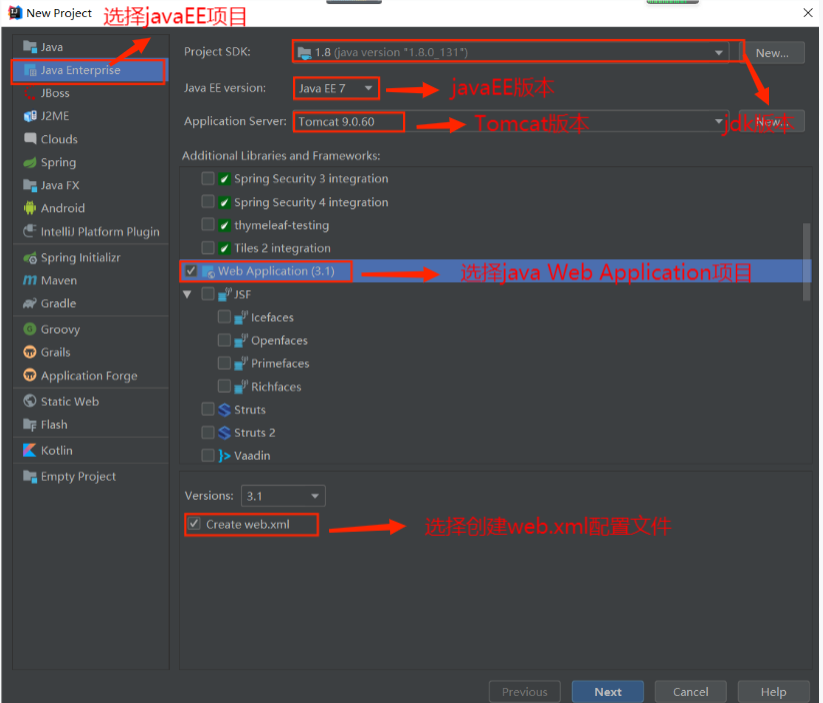Click the Openfaces framework icon
823x703 pixels.
point(241,340)
